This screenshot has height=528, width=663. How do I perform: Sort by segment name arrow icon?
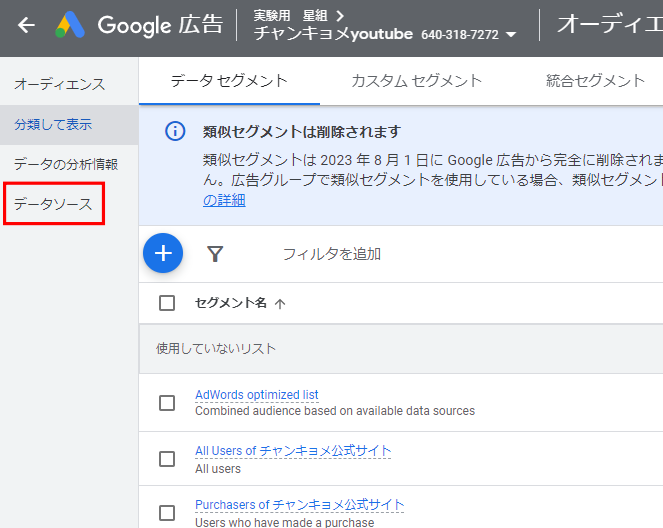(280, 304)
